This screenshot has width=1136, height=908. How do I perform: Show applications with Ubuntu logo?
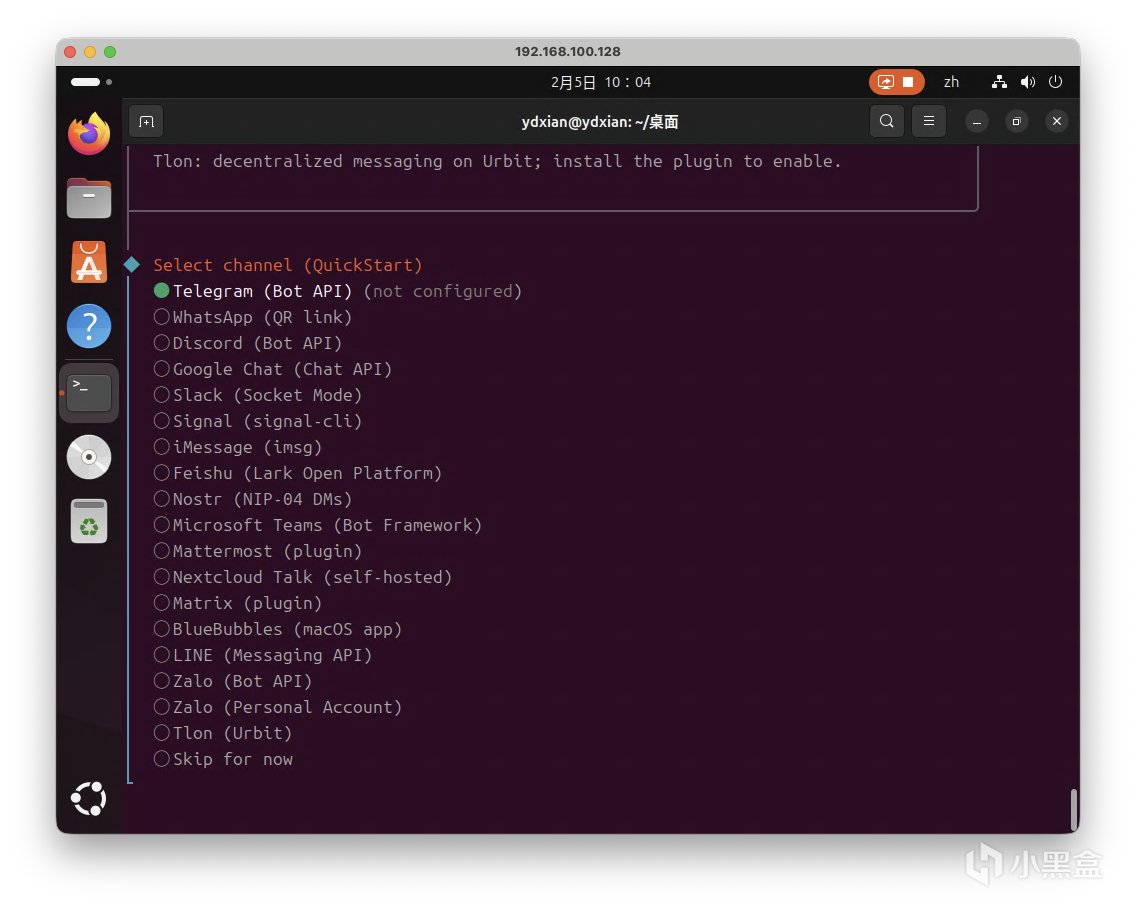89,799
